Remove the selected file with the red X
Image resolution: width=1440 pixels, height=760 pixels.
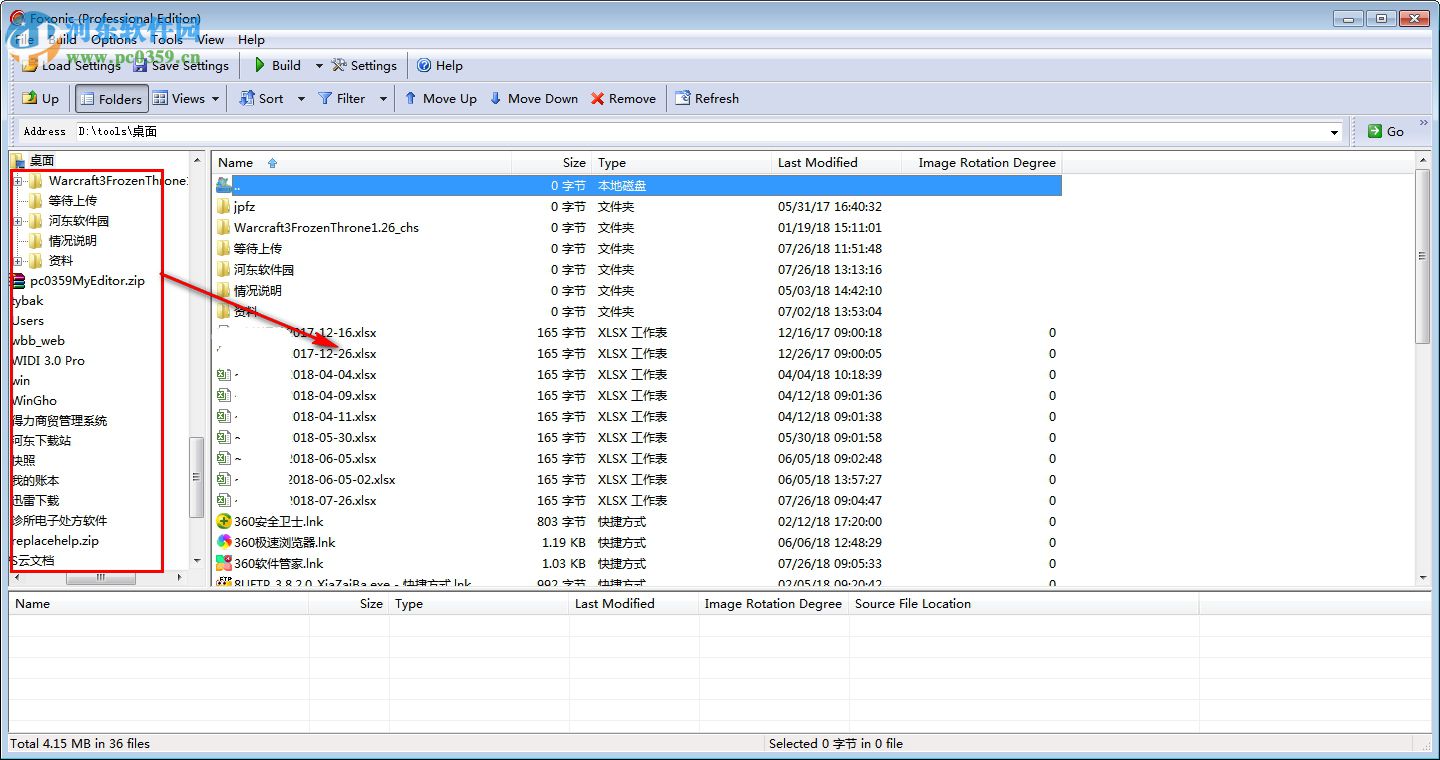[623, 99]
